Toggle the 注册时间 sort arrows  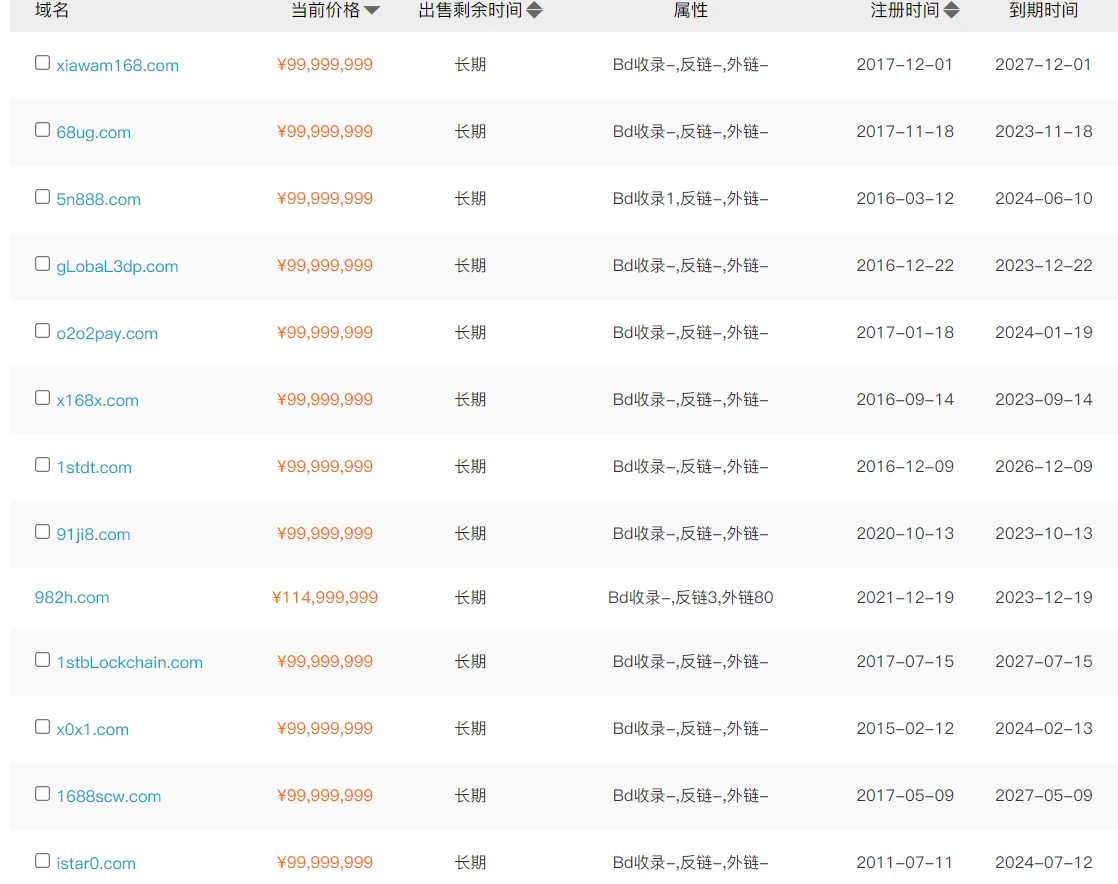pos(952,11)
